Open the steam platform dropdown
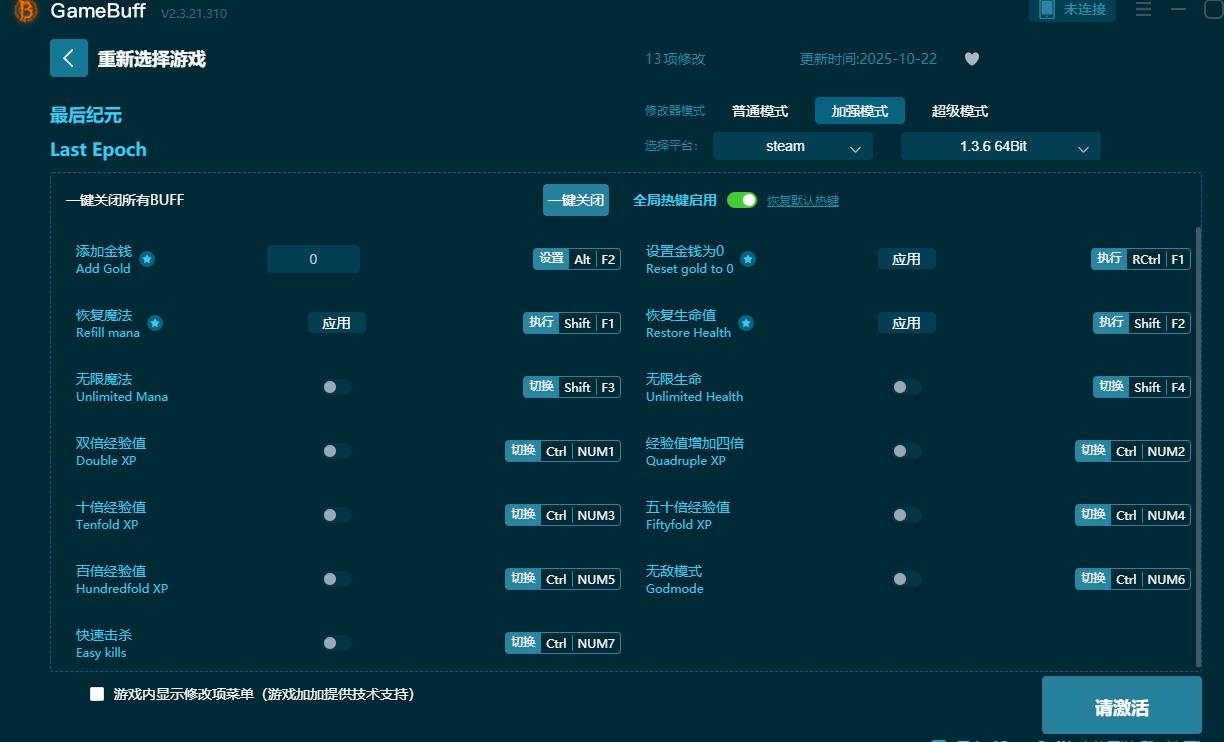Image resolution: width=1224 pixels, height=742 pixels. pyautogui.click(x=793, y=146)
